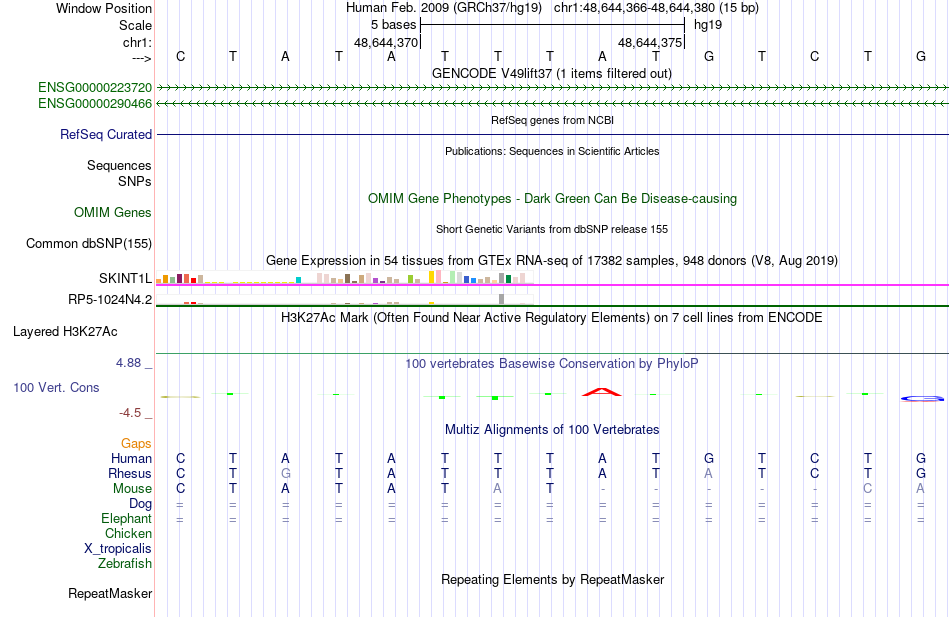The image size is (950, 617).
Task: Select the X_tropicalis alignment row label
Action: click(x=118, y=549)
